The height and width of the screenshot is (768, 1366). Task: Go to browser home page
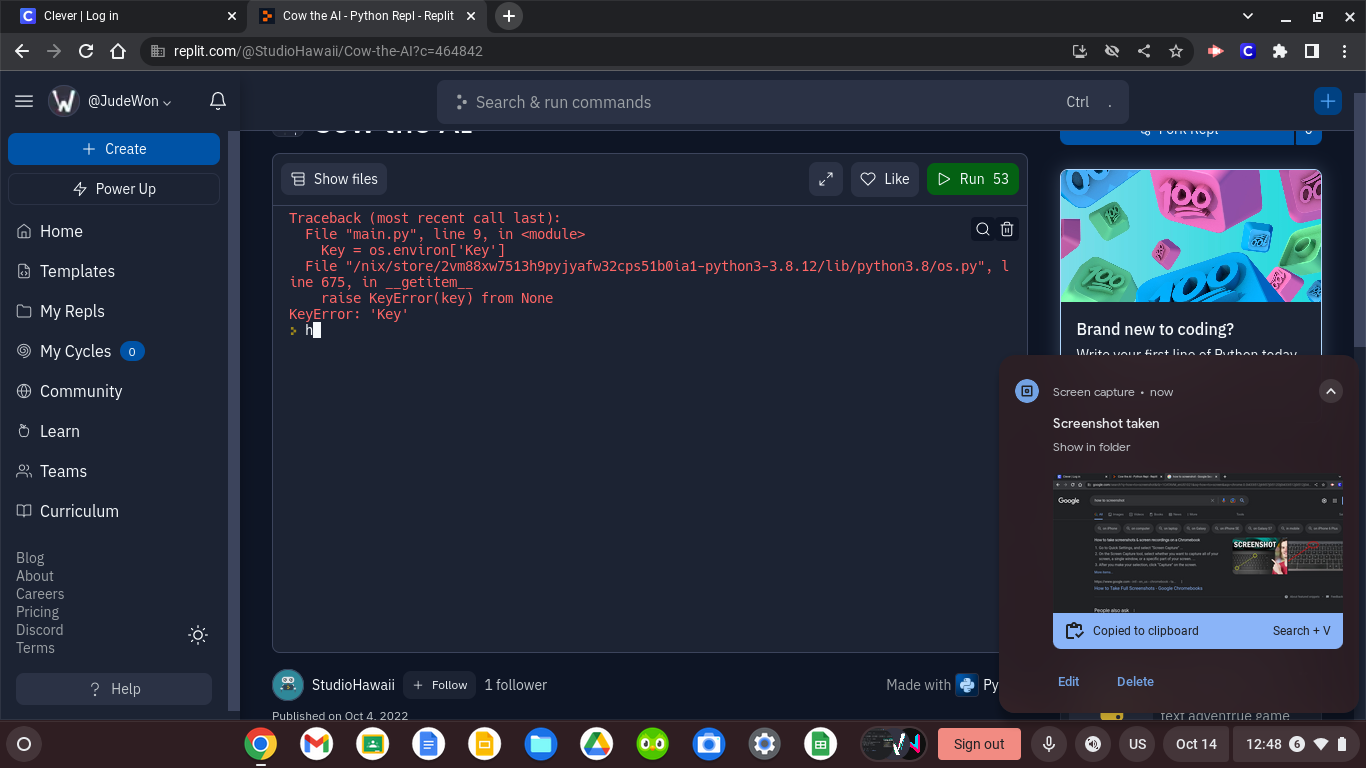118,51
